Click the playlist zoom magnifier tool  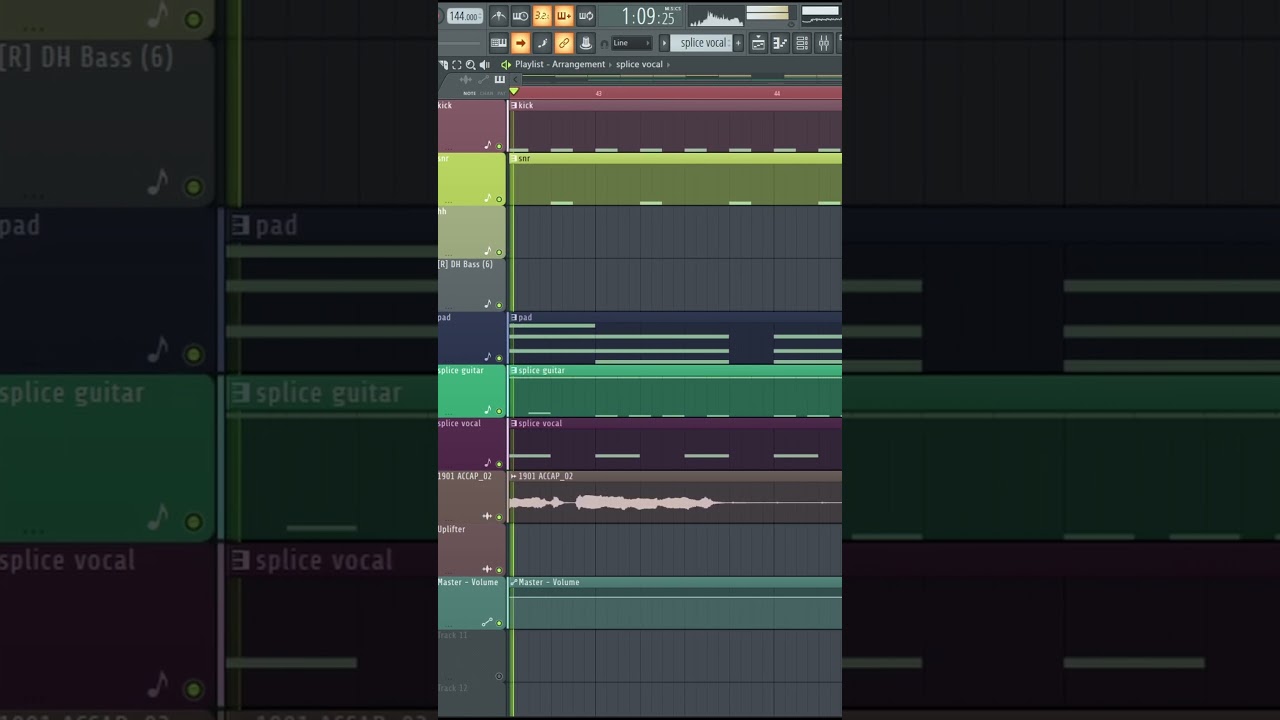[x=470, y=65]
